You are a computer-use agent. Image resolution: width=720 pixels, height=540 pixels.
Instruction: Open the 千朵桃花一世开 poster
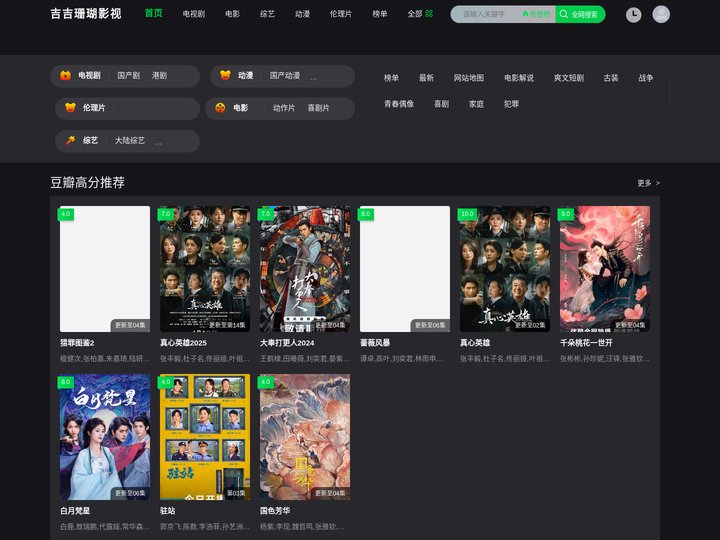pyautogui.click(x=605, y=269)
